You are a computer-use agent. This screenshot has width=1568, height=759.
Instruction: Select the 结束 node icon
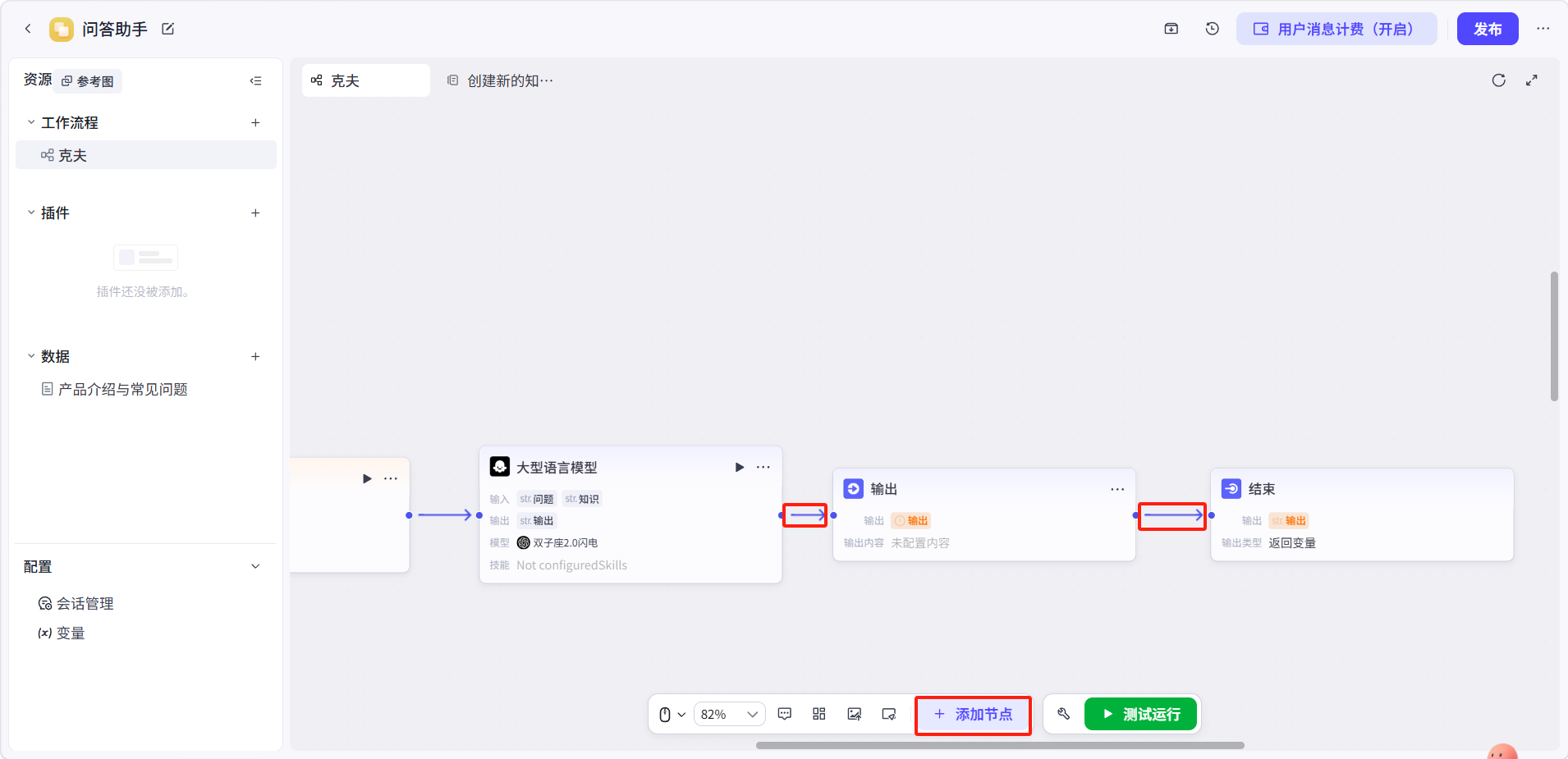(1231, 489)
